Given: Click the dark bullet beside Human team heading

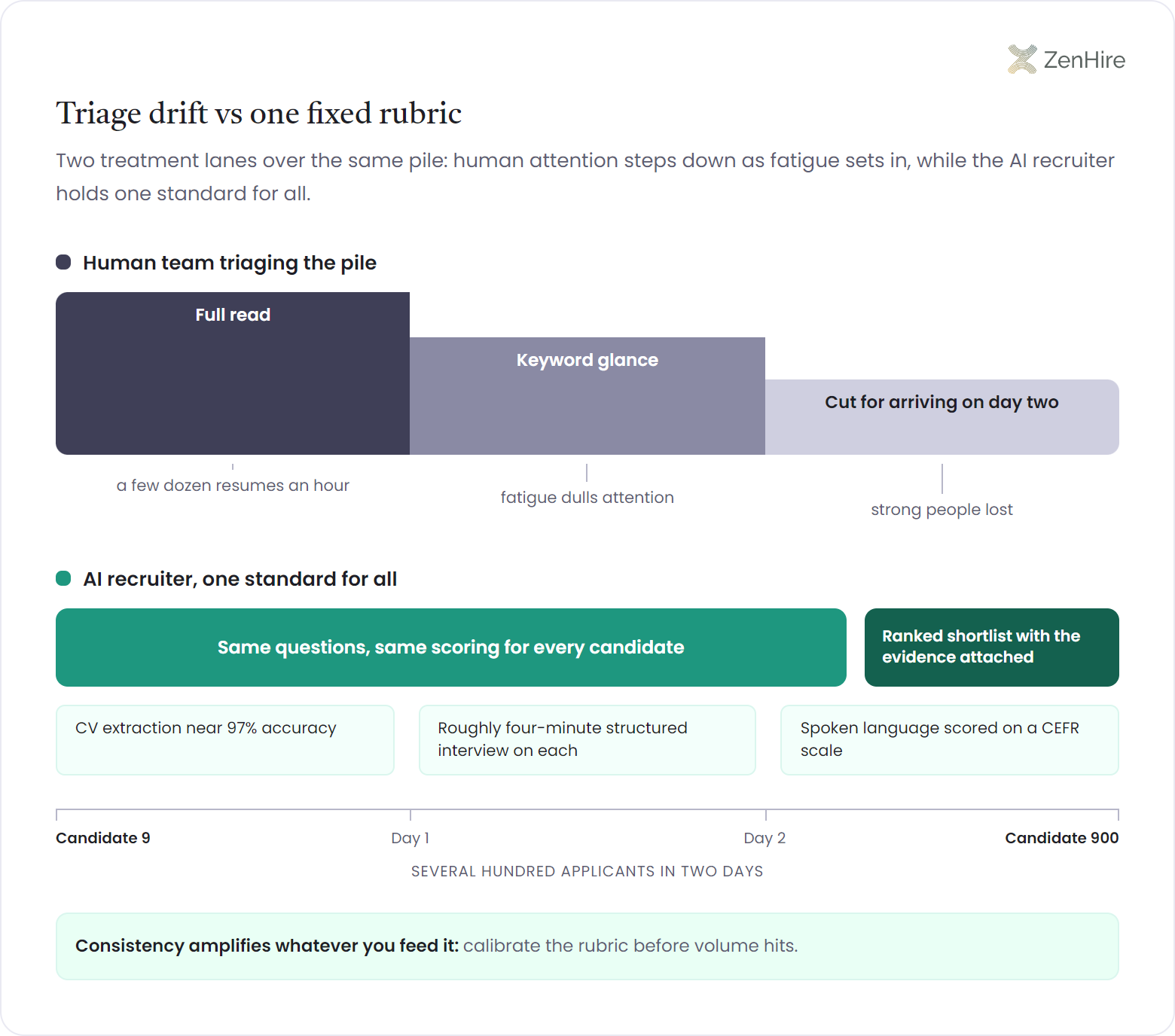Looking at the screenshot, I should coord(63,262).
